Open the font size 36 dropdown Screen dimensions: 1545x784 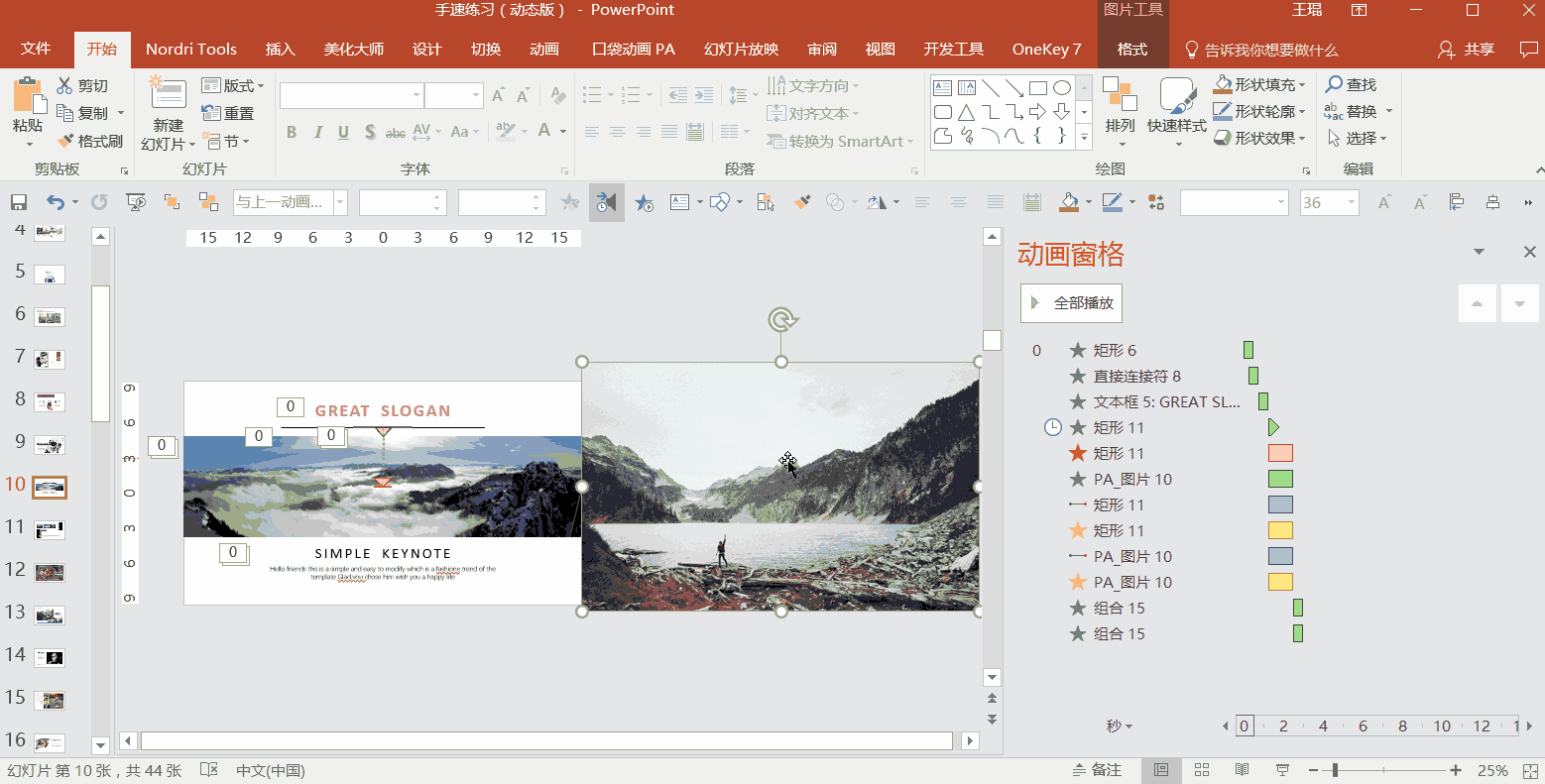point(1351,202)
